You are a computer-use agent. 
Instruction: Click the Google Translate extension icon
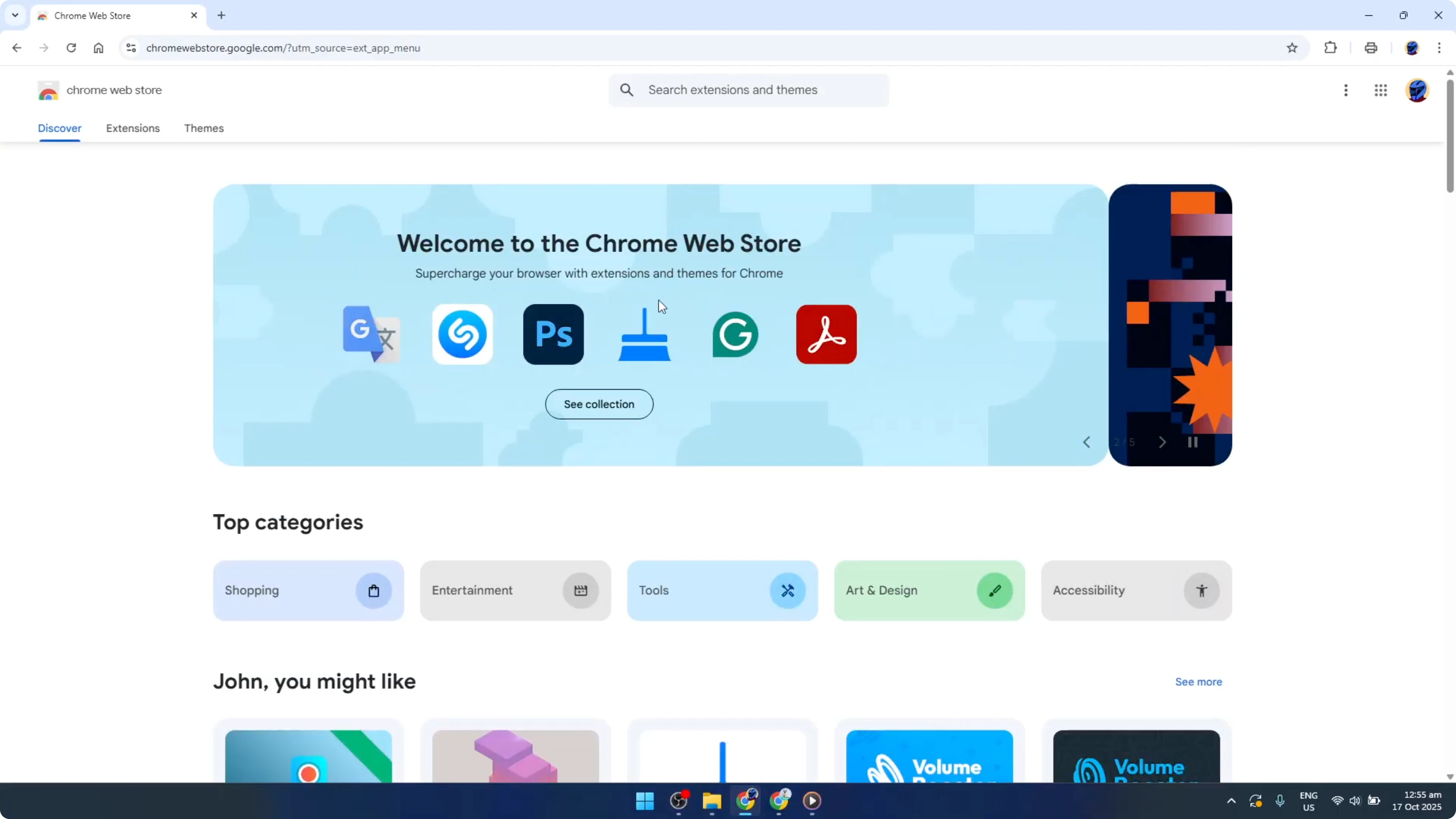(x=372, y=334)
